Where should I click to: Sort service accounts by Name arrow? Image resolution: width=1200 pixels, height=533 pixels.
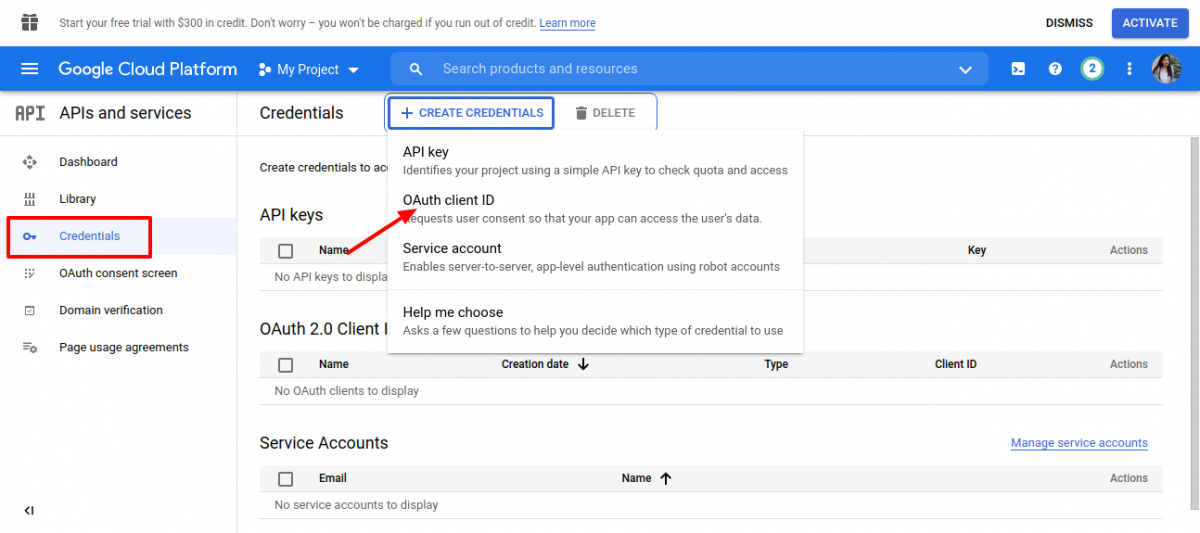tap(666, 478)
